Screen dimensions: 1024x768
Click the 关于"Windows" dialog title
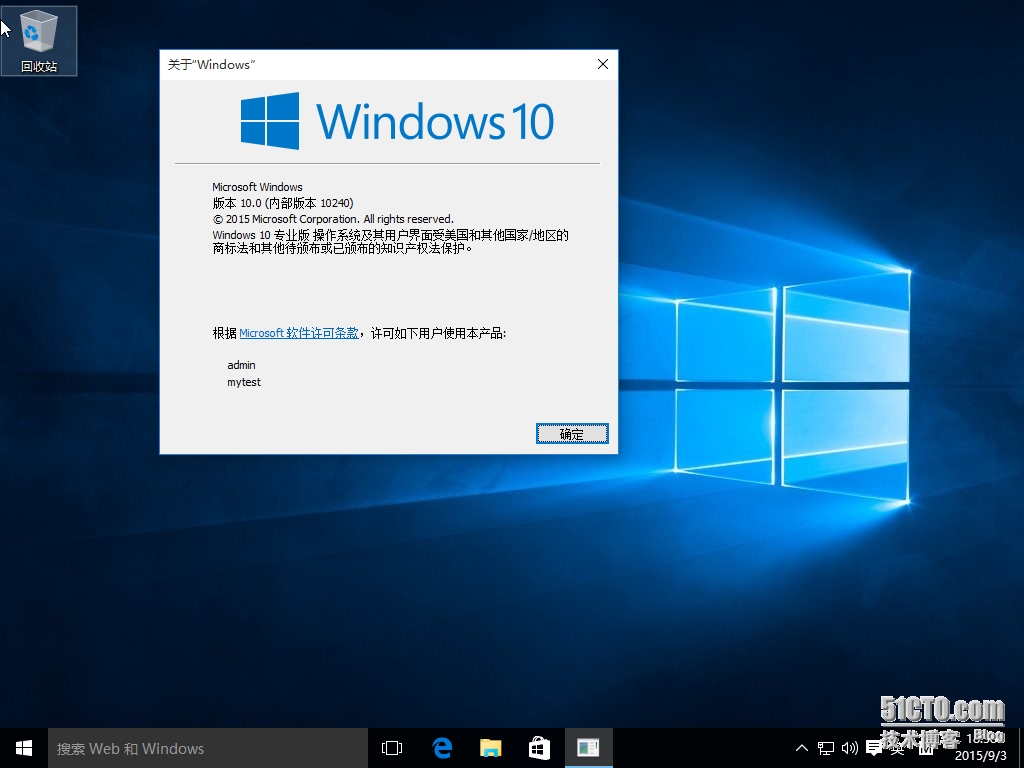click(211, 64)
